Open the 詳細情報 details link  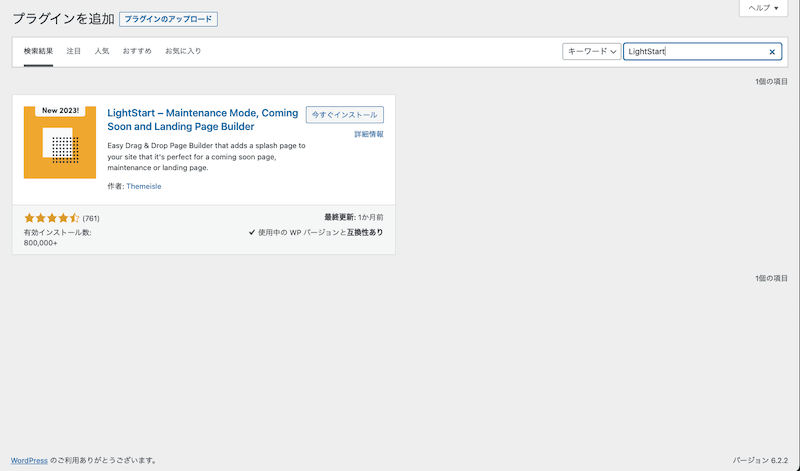tap(368, 134)
